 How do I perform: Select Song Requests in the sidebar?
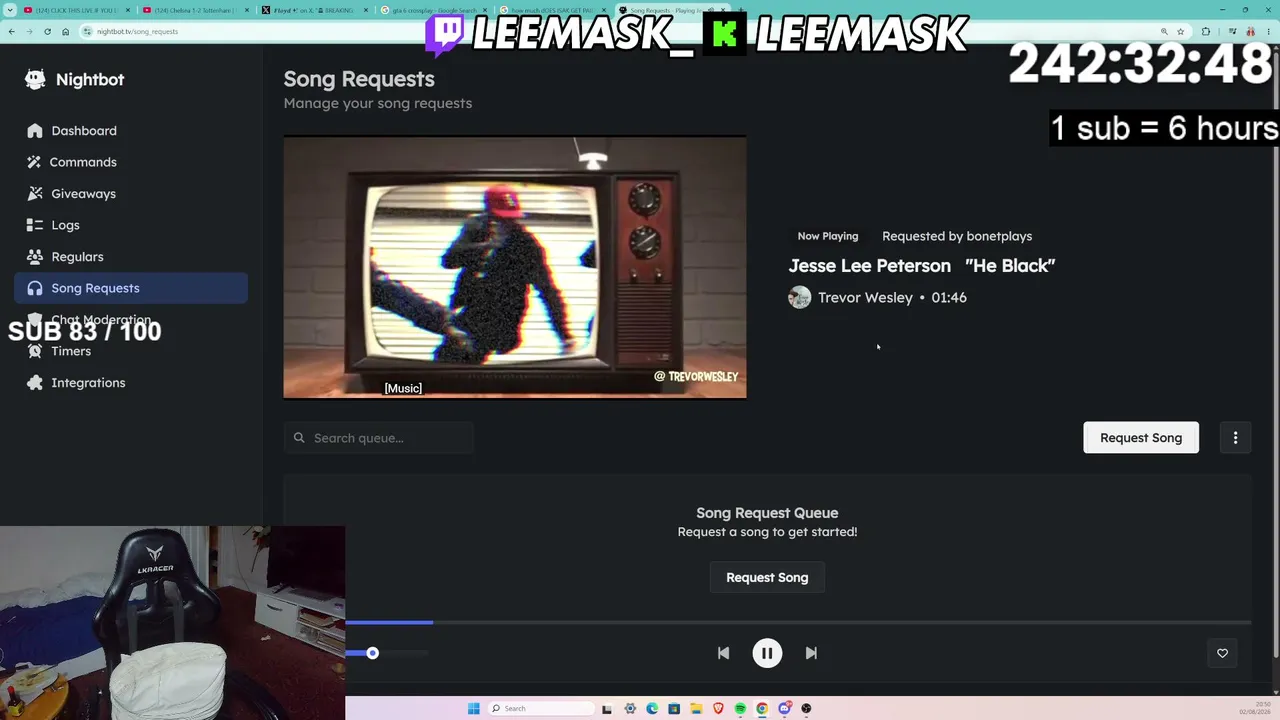pos(131,288)
